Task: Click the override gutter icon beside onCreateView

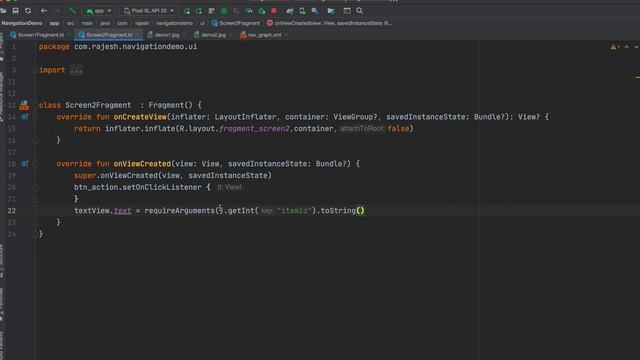Action: (24, 117)
